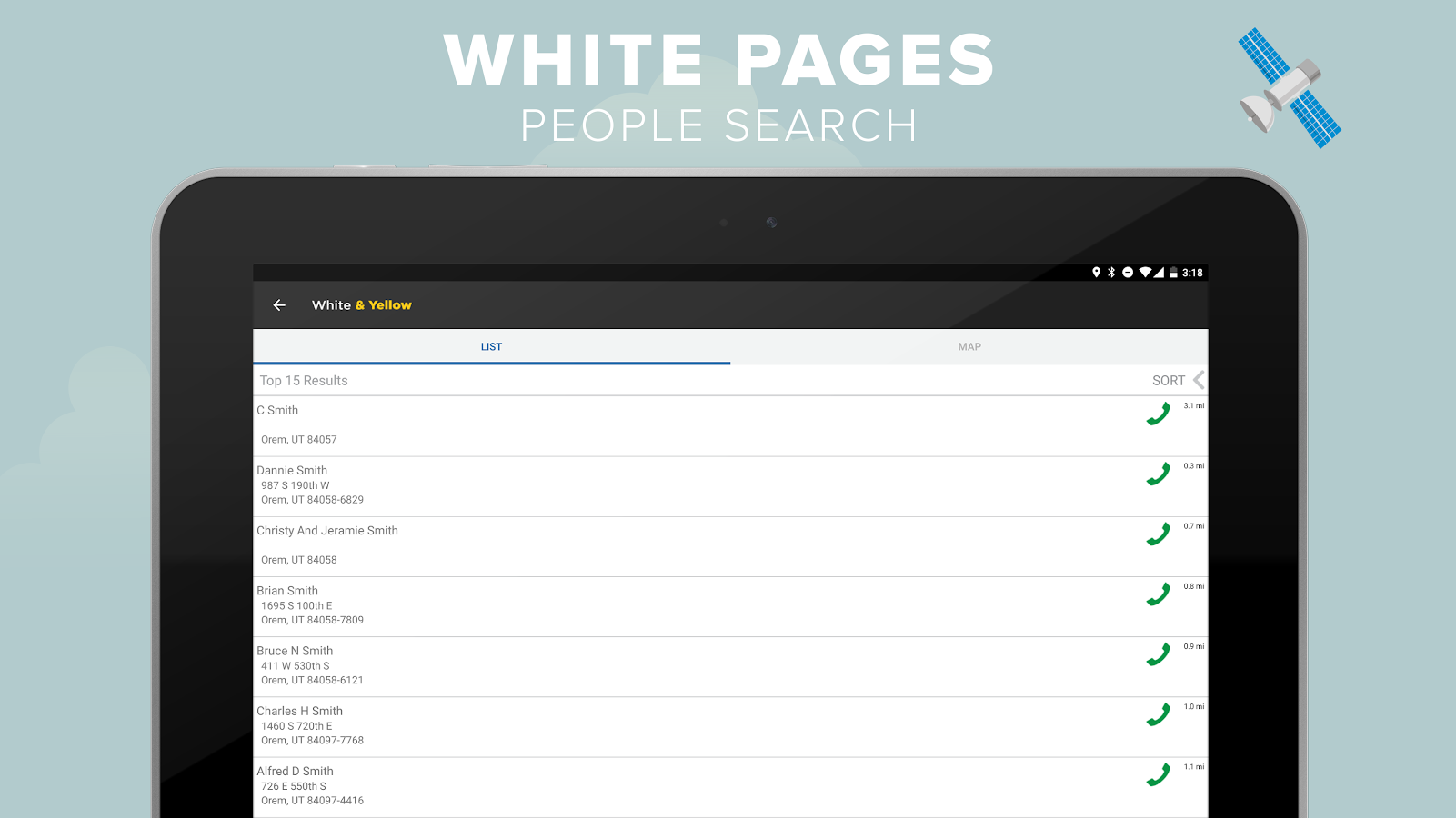Image resolution: width=1456 pixels, height=818 pixels.
Task: Tap the back arrow in the header
Action: coord(279,305)
